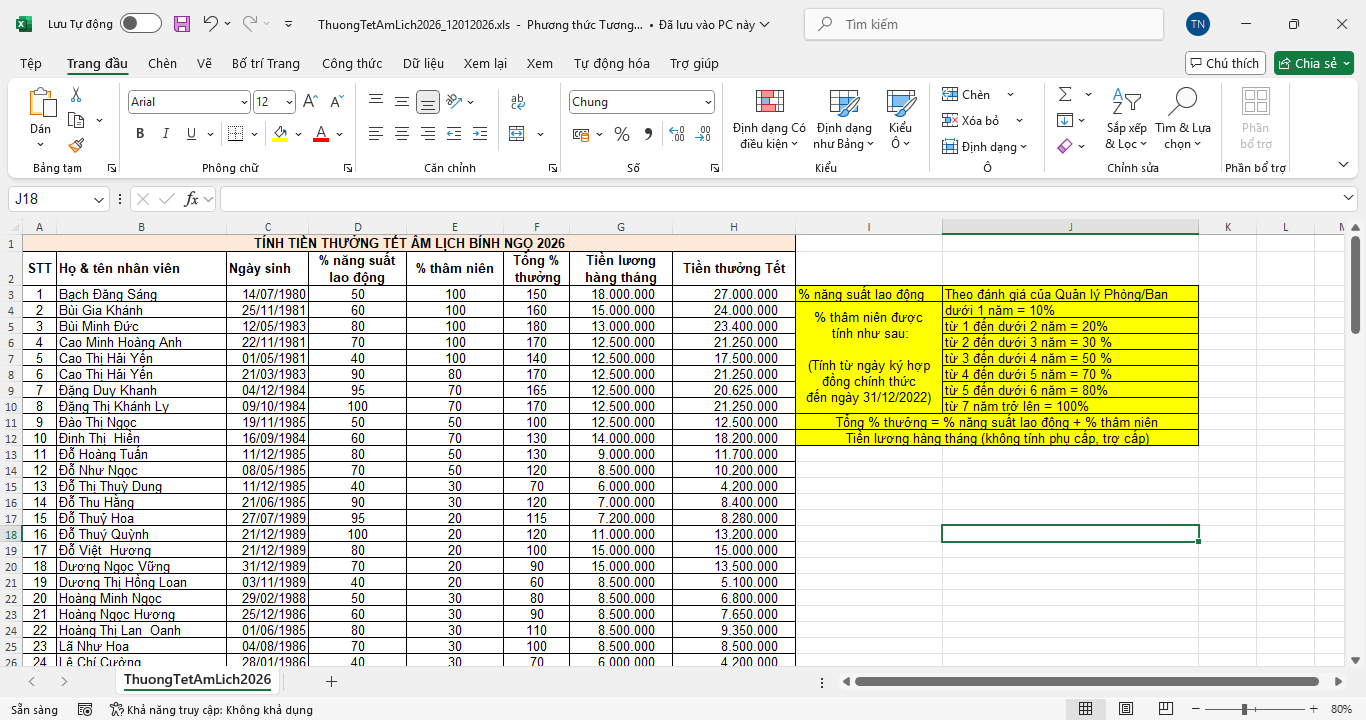Expand the Arial font name dropdown

(244, 102)
